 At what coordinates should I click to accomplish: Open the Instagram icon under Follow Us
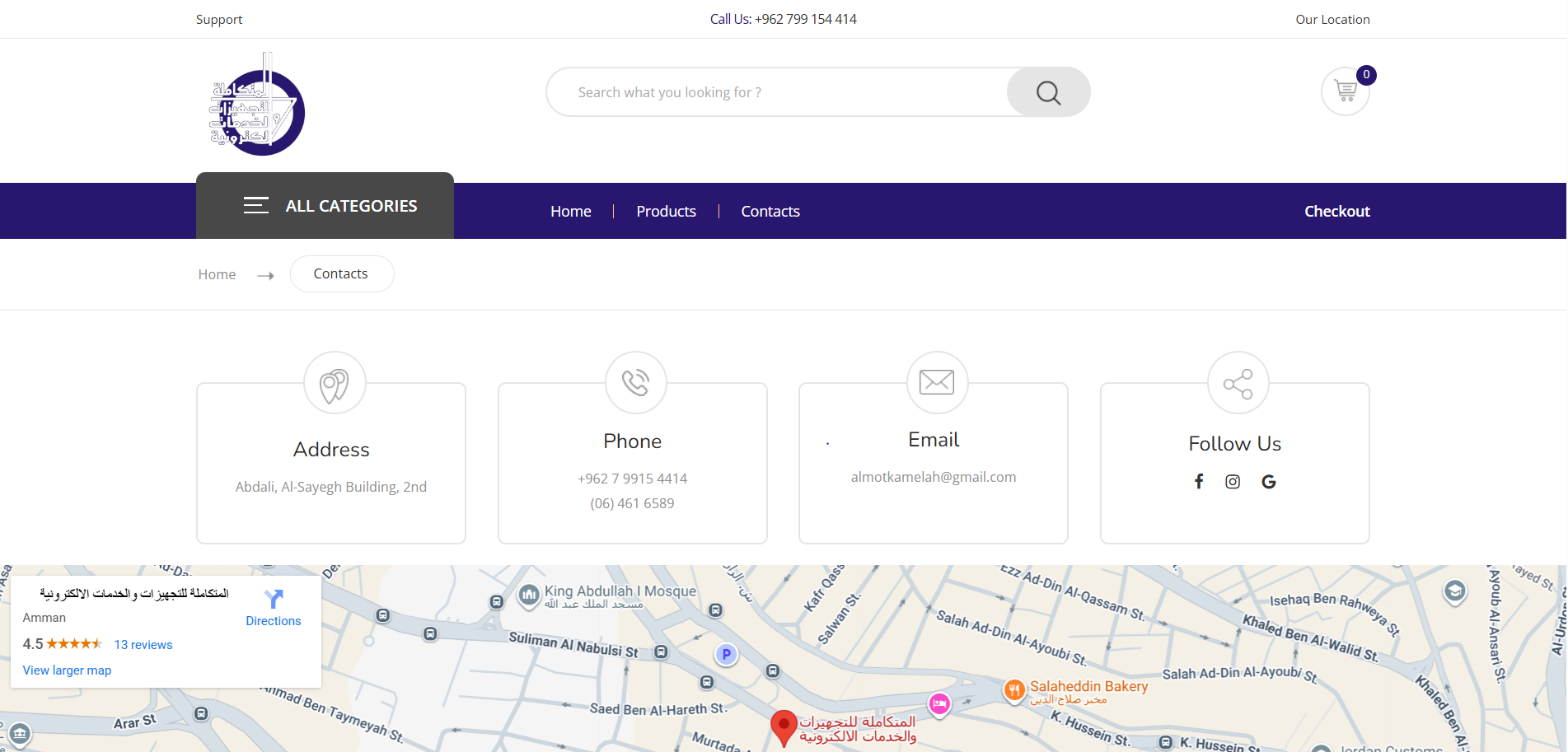point(1233,481)
